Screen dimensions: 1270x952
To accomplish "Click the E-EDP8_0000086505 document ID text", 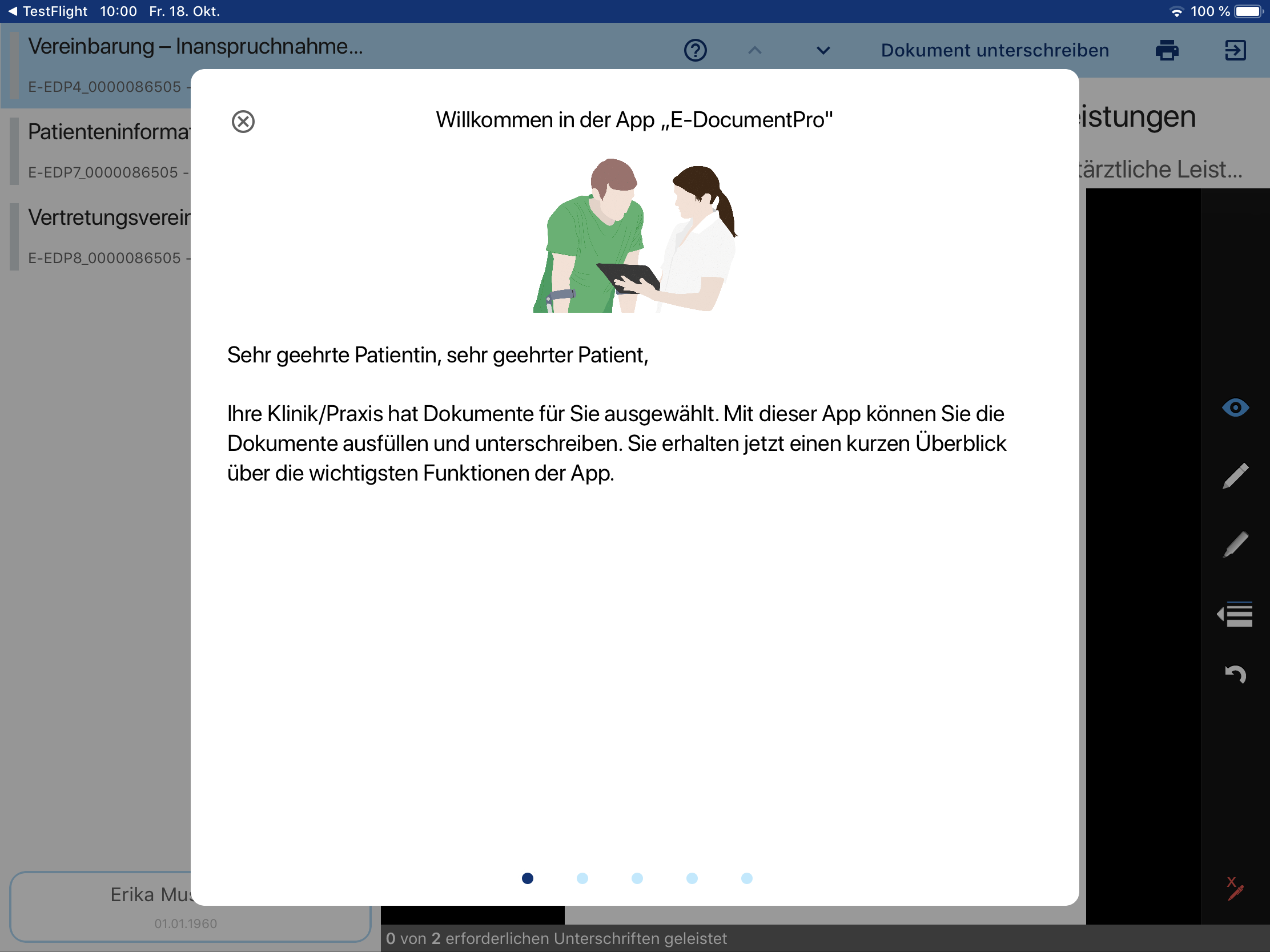I will tap(105, 258).
